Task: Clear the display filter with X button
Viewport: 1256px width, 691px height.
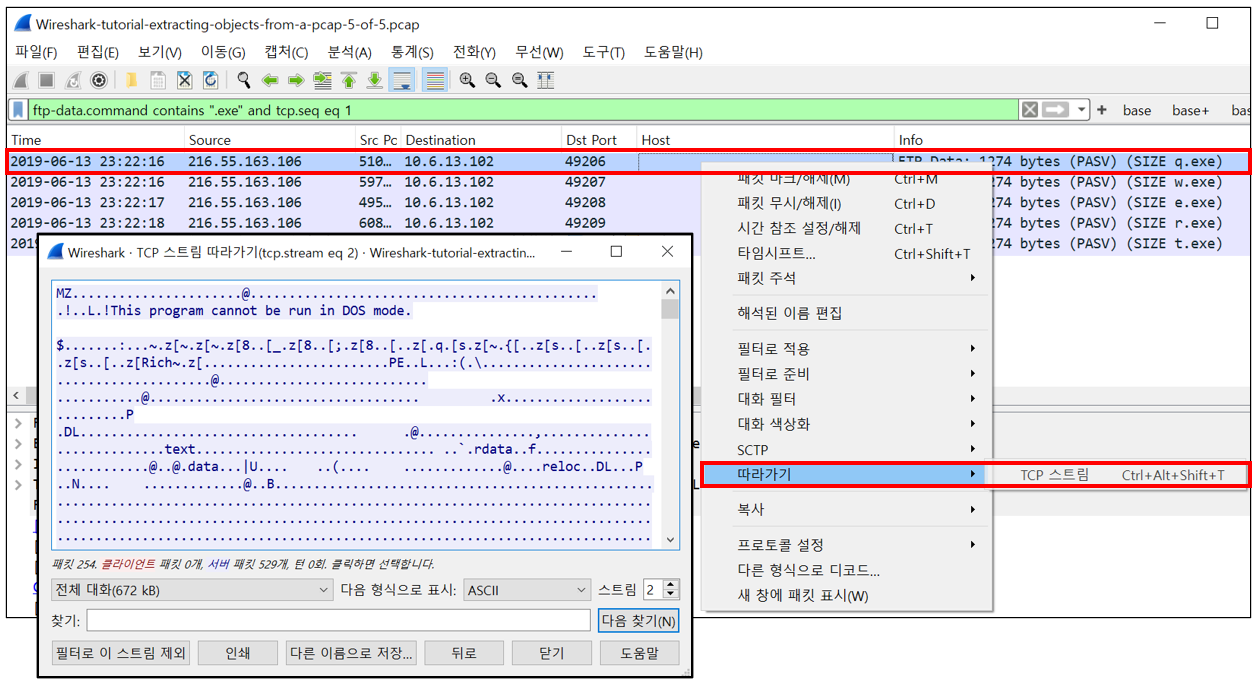Action: click(x=1030, y=110)
